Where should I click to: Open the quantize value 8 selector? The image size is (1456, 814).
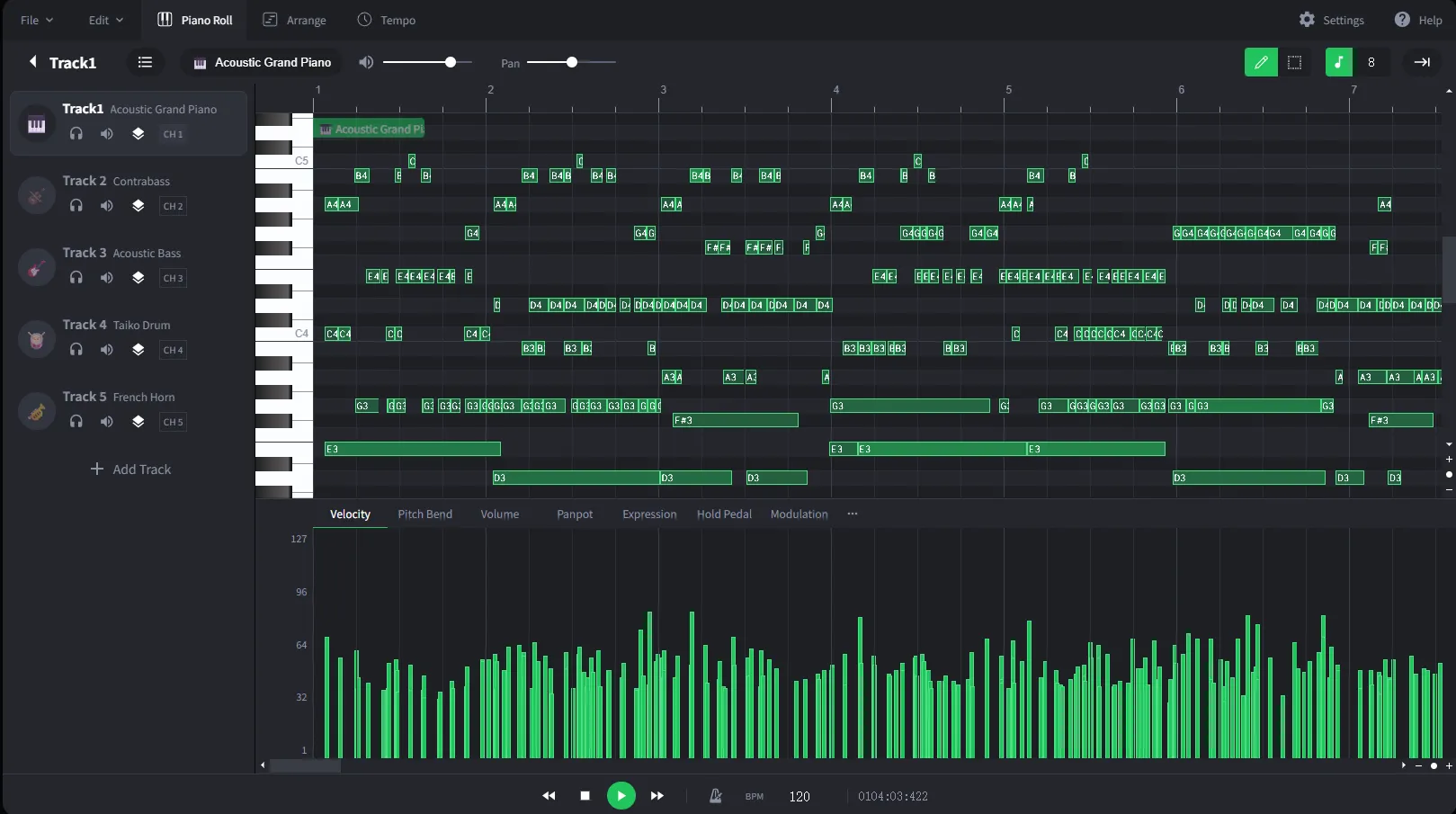1371,62
